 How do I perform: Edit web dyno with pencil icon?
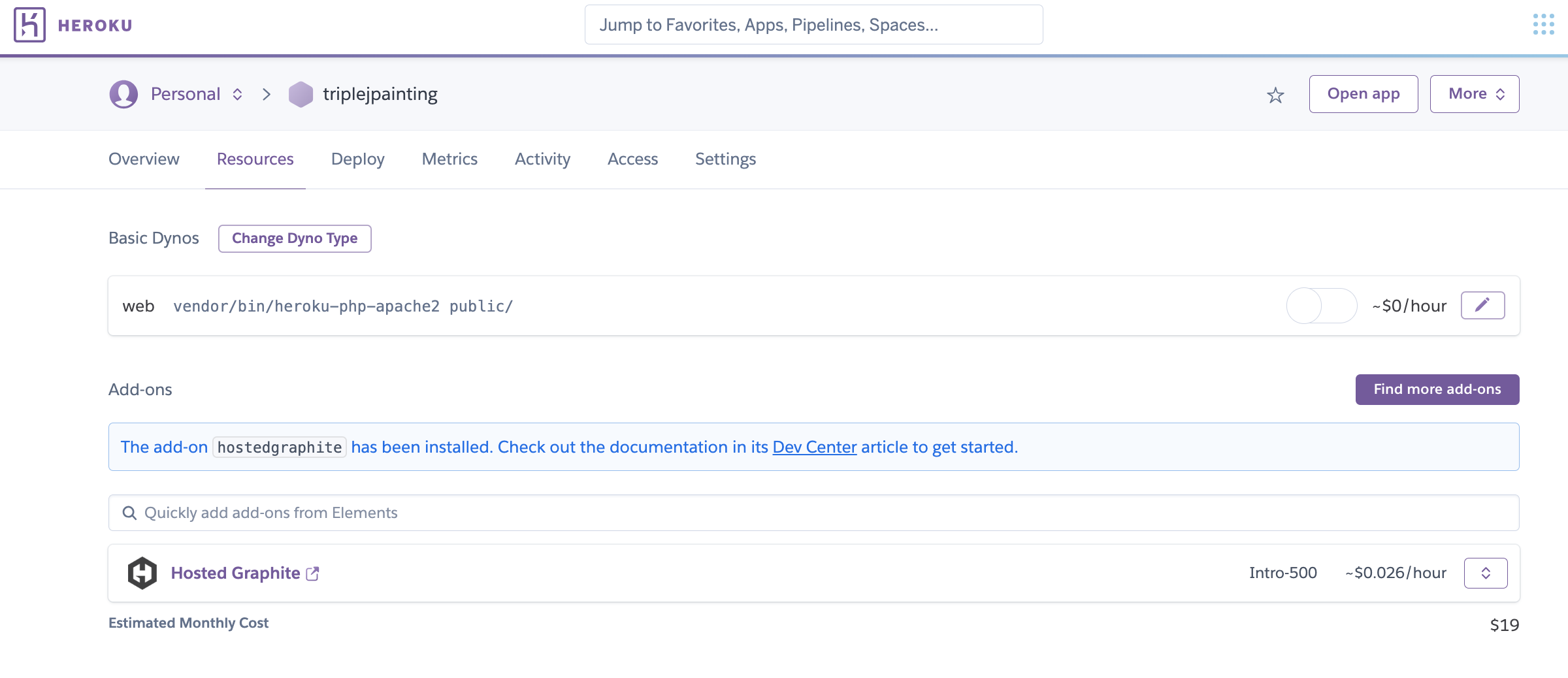(1482, 305)
